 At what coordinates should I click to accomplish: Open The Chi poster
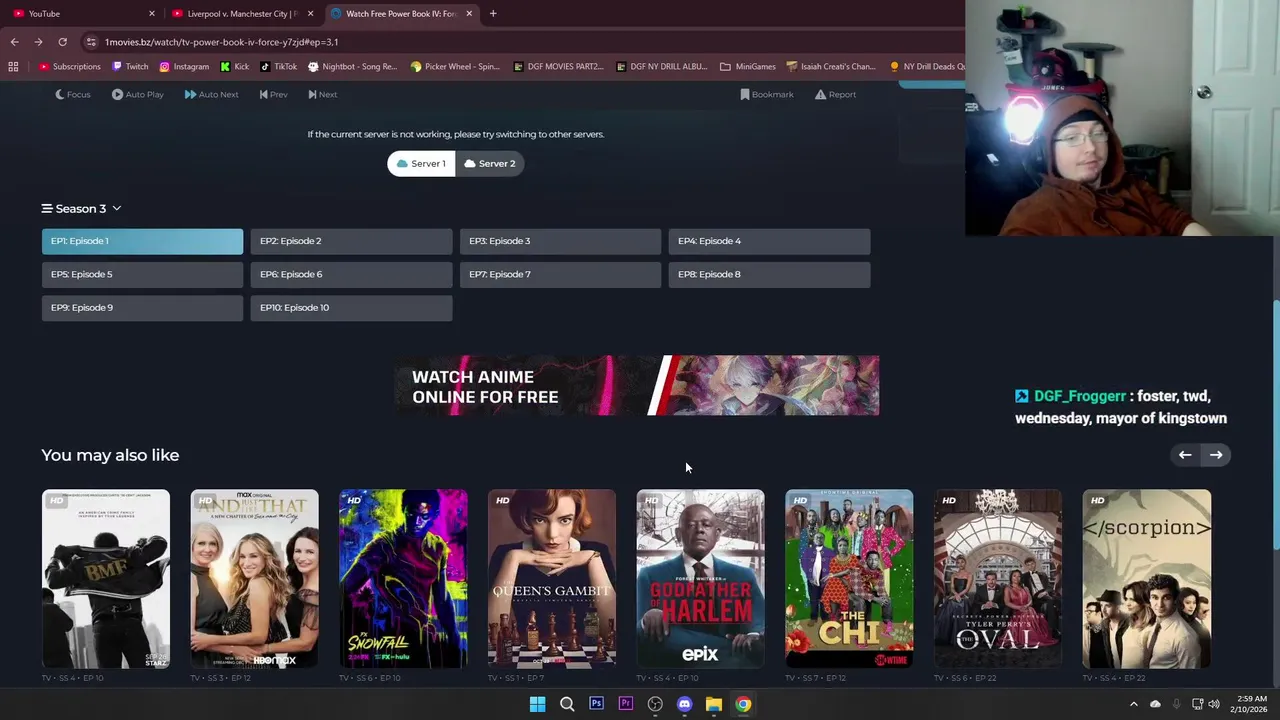[x=849, y=578]
